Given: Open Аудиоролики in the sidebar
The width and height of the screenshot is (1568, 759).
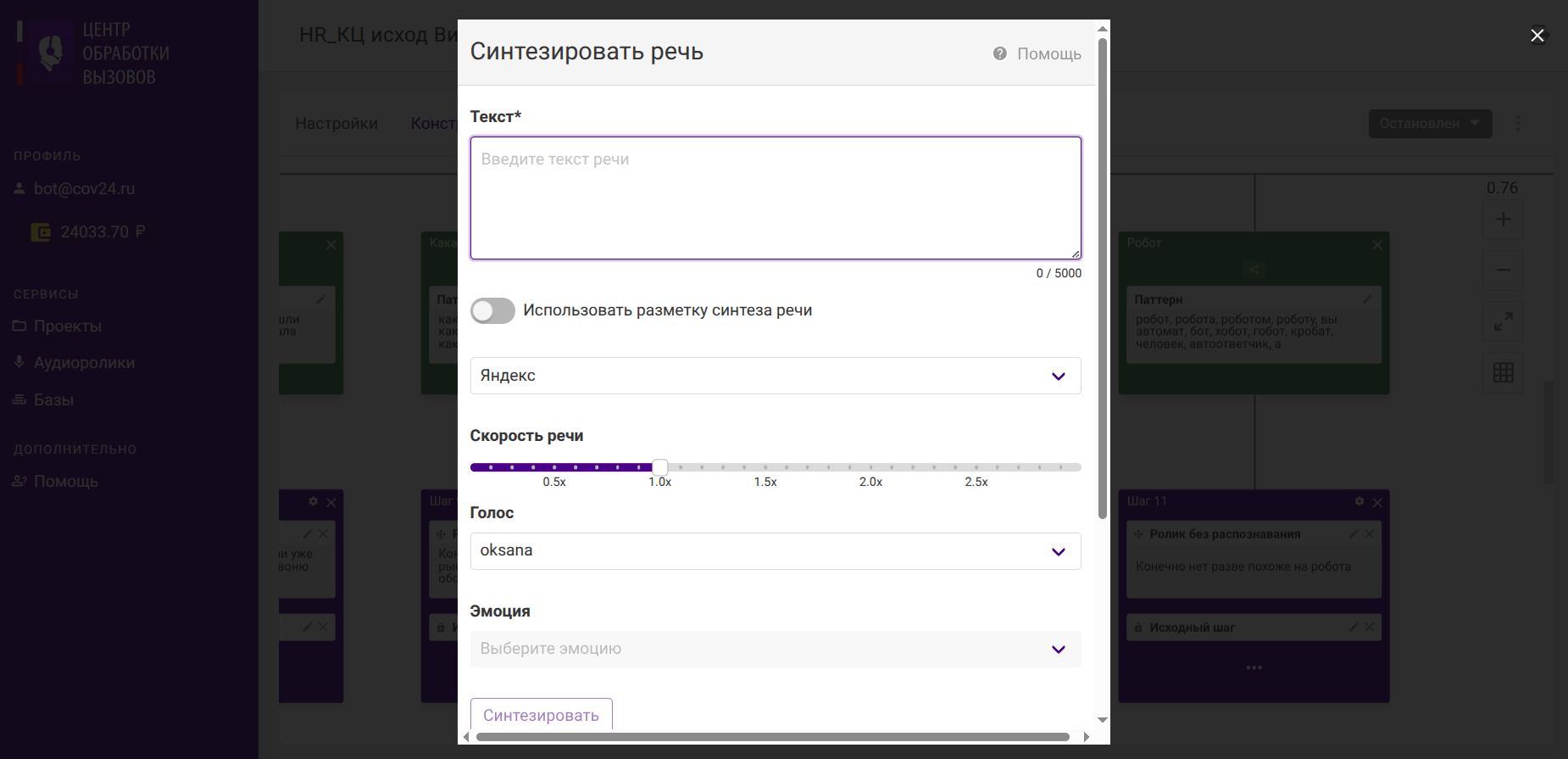Looking at the screenshot, I should coord(84,363).
